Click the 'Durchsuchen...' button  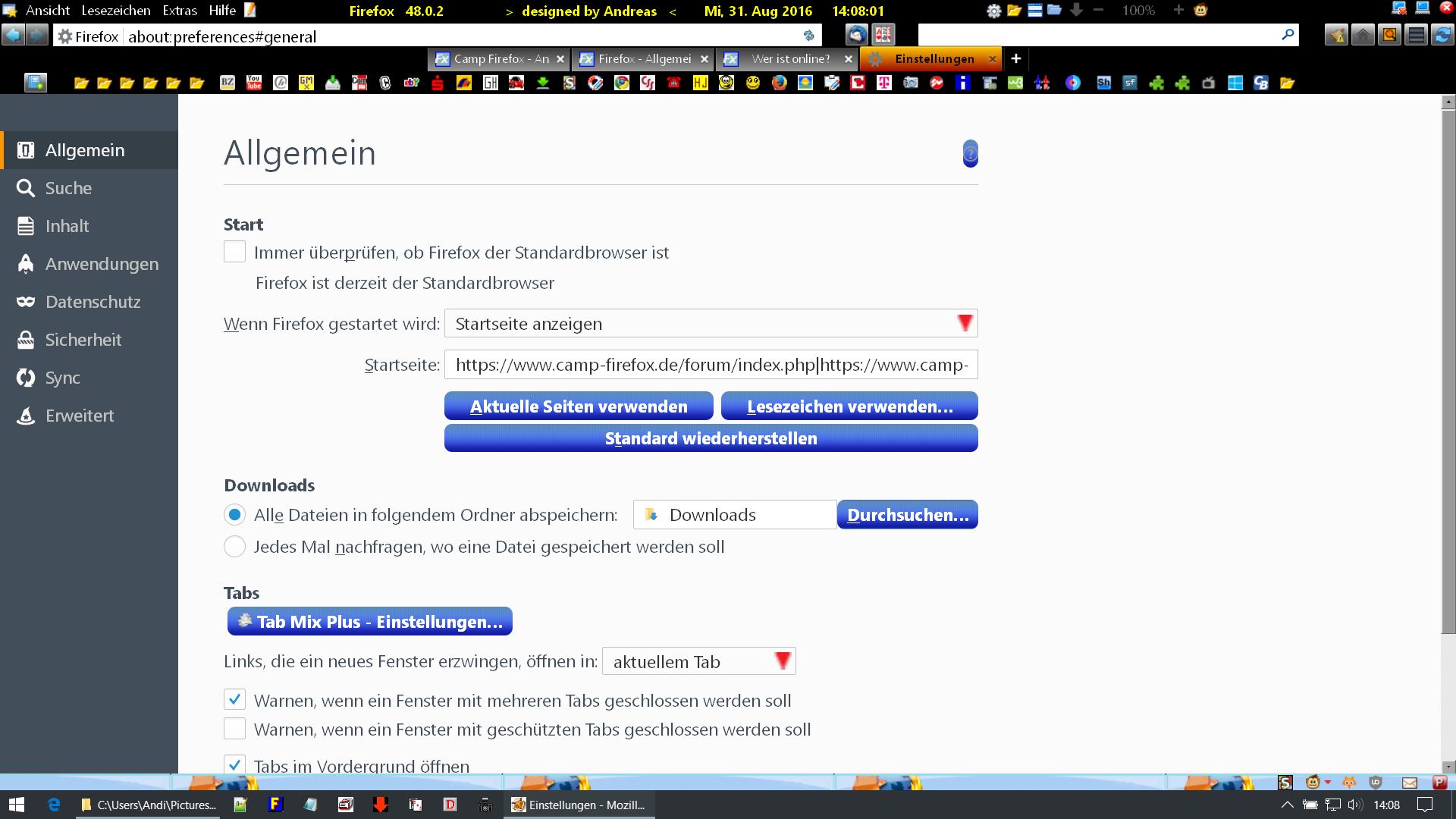(907, 515)
